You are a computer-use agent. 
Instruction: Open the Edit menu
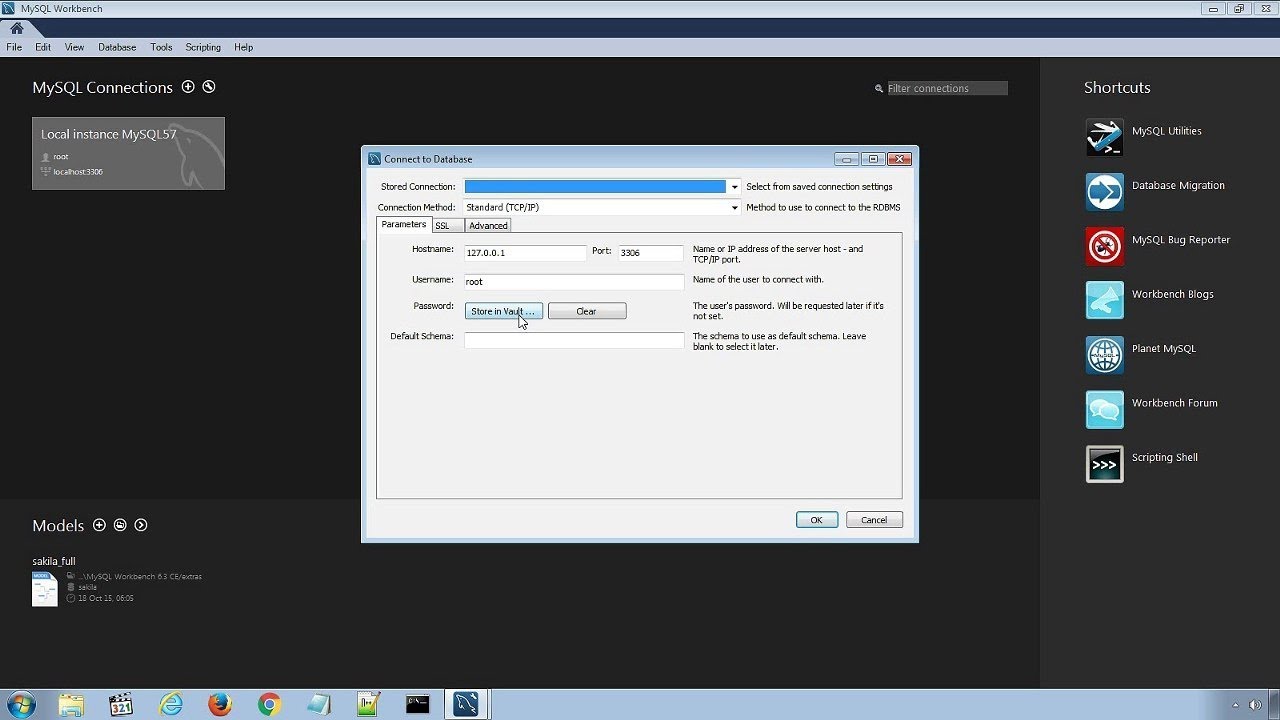[x=43, y=47]
